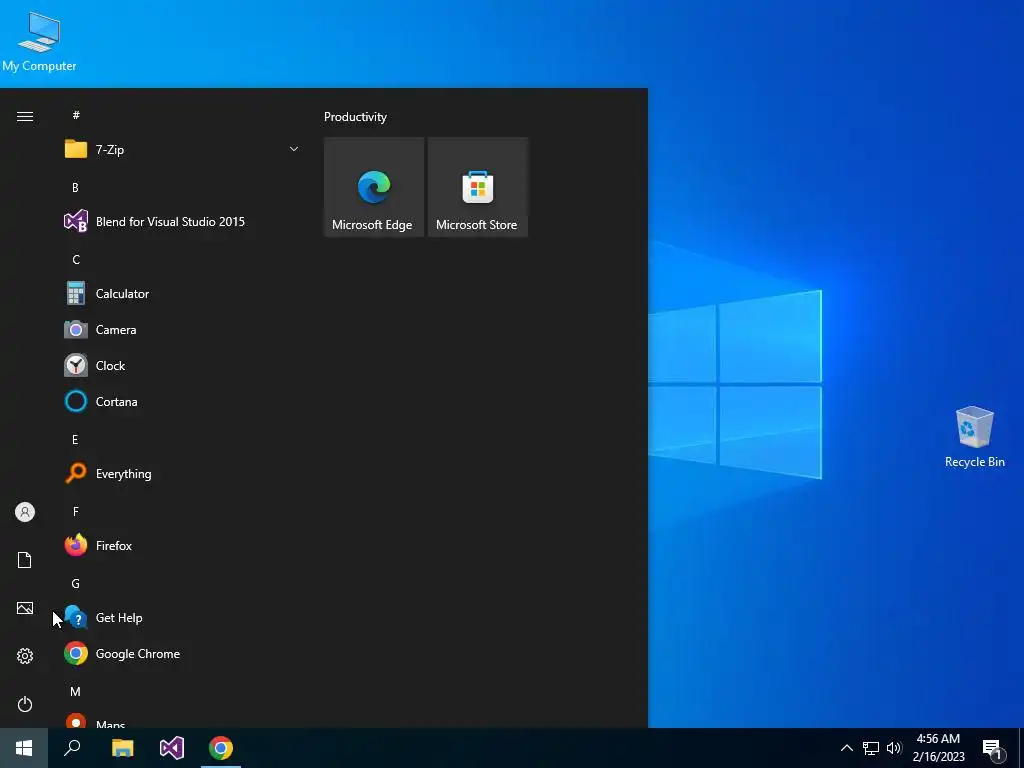Open the Action Center notifications icon
The image size is (1024, 768).
(x=993, y=749)
